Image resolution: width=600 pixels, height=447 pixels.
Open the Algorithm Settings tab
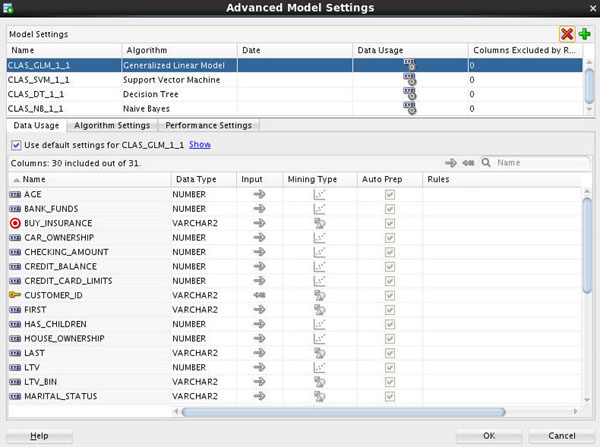coord(112,126)
